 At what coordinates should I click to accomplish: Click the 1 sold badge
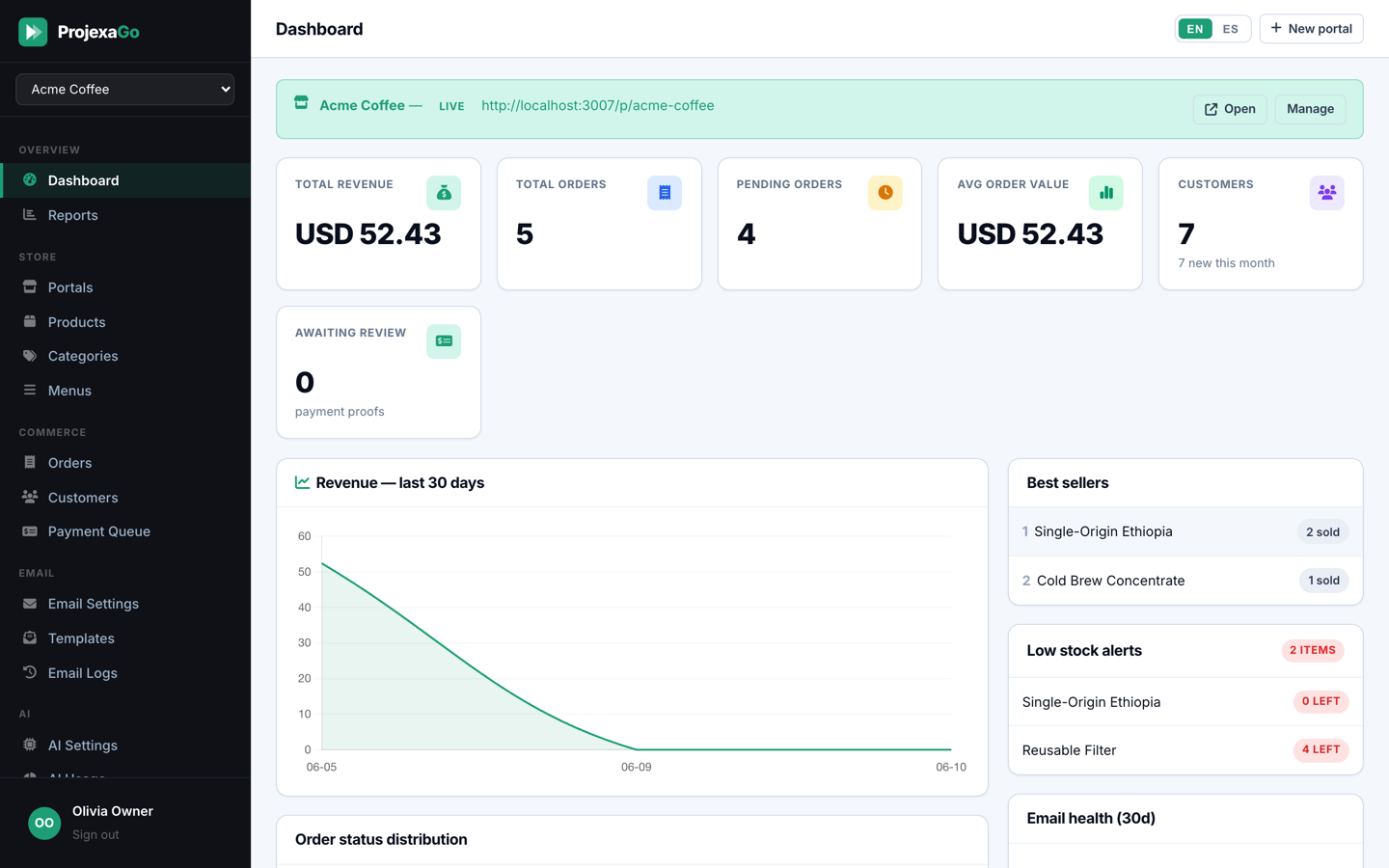1323,581
